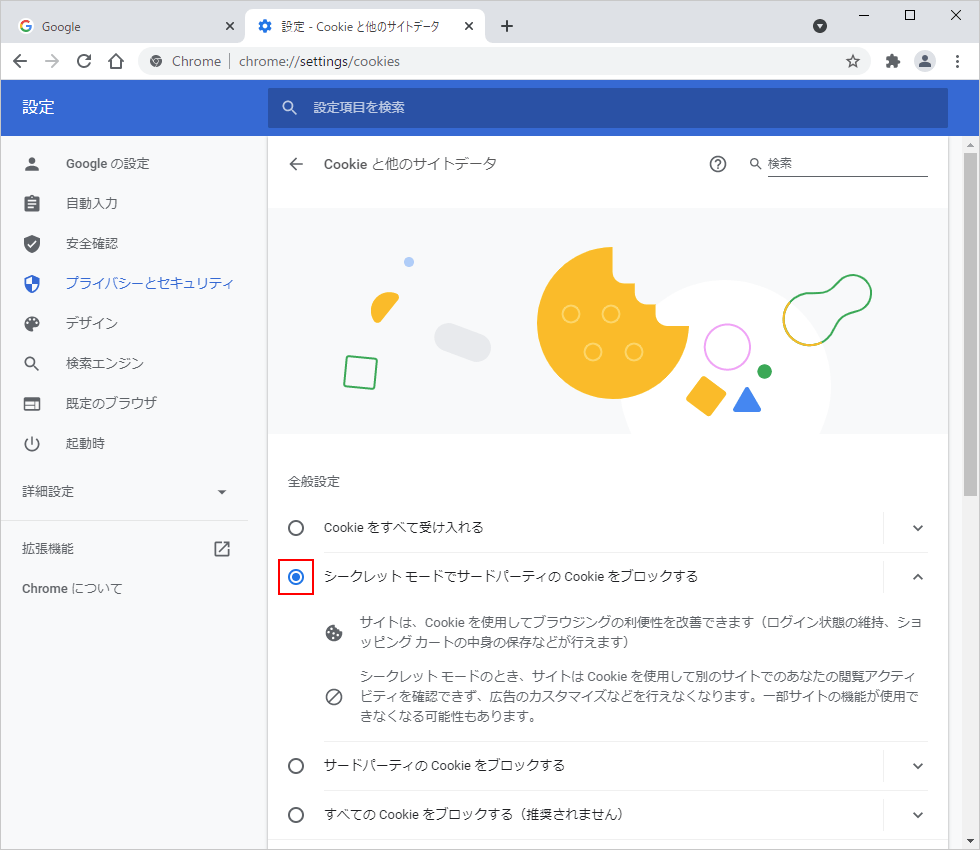Click Google の設定 person icon
This screenshot has height=850, width=980.
[x=32, y=164]
